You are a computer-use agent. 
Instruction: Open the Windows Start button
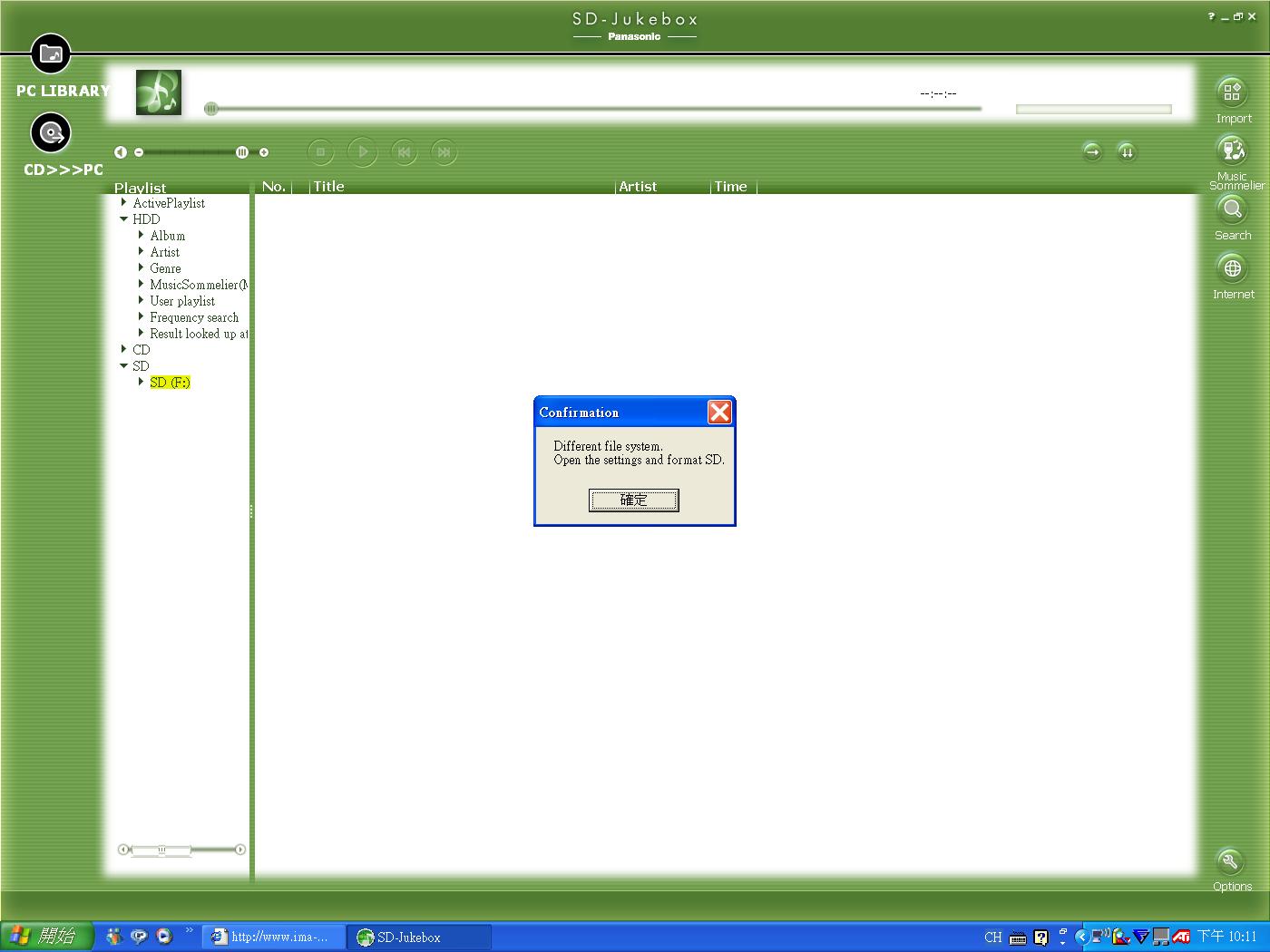pos(47,937)
